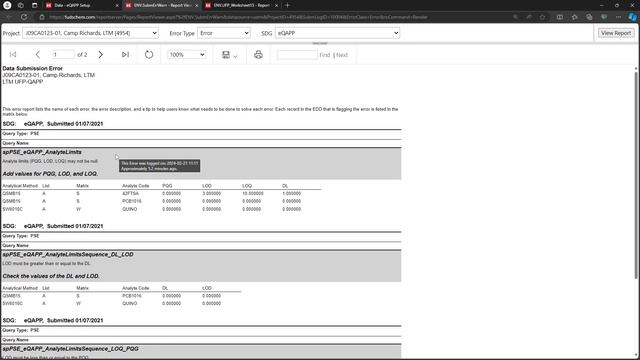Click the Analyte Code header in first table
The height and width of the screenshot is (360, 640).
tap(136, 186)
